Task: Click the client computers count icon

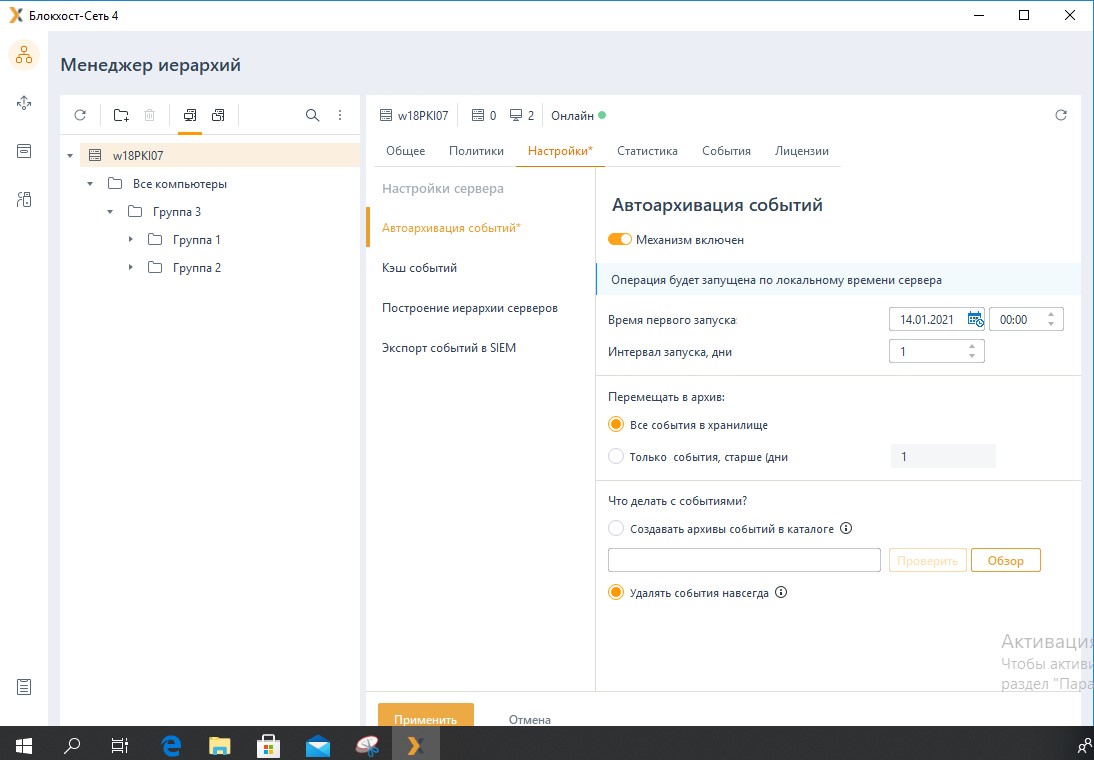Action: [x=516, y=116]
